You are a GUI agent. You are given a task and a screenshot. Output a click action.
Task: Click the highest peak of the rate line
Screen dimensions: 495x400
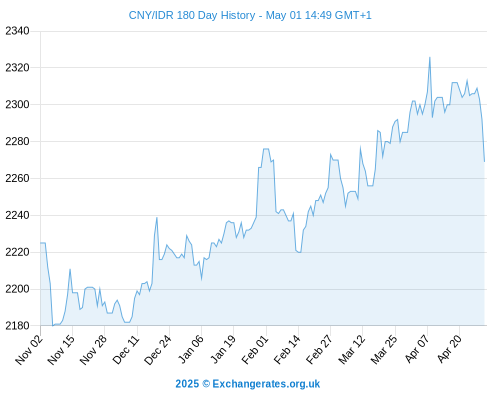[430, 58]
